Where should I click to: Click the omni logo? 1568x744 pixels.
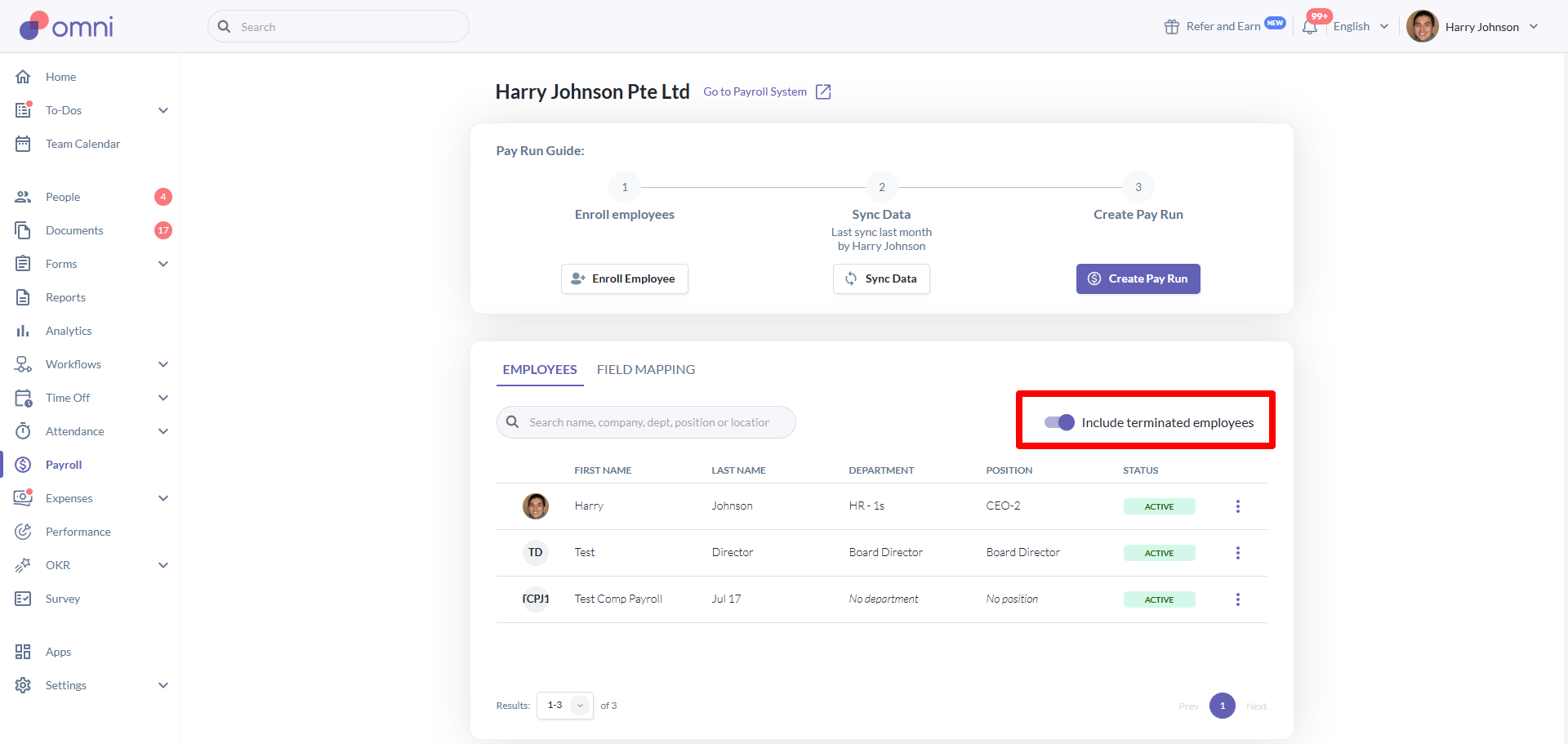[66, 26]
